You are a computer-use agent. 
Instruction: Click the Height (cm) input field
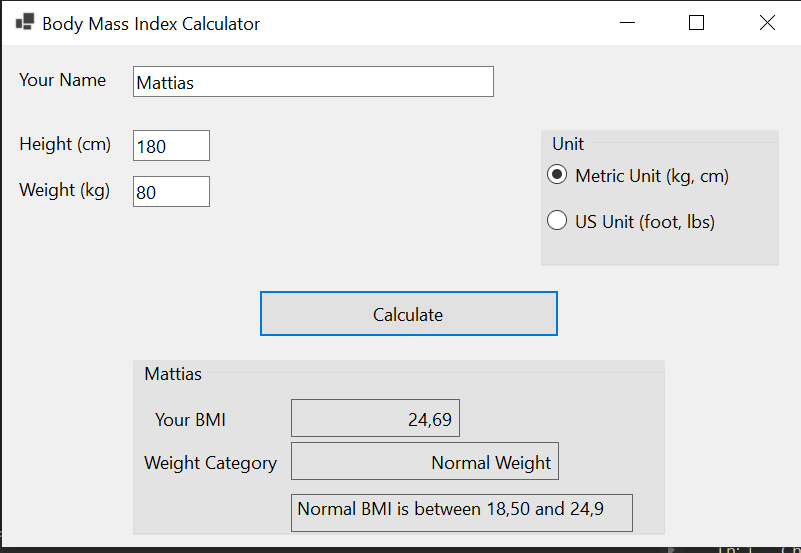(x=171, y=146)
